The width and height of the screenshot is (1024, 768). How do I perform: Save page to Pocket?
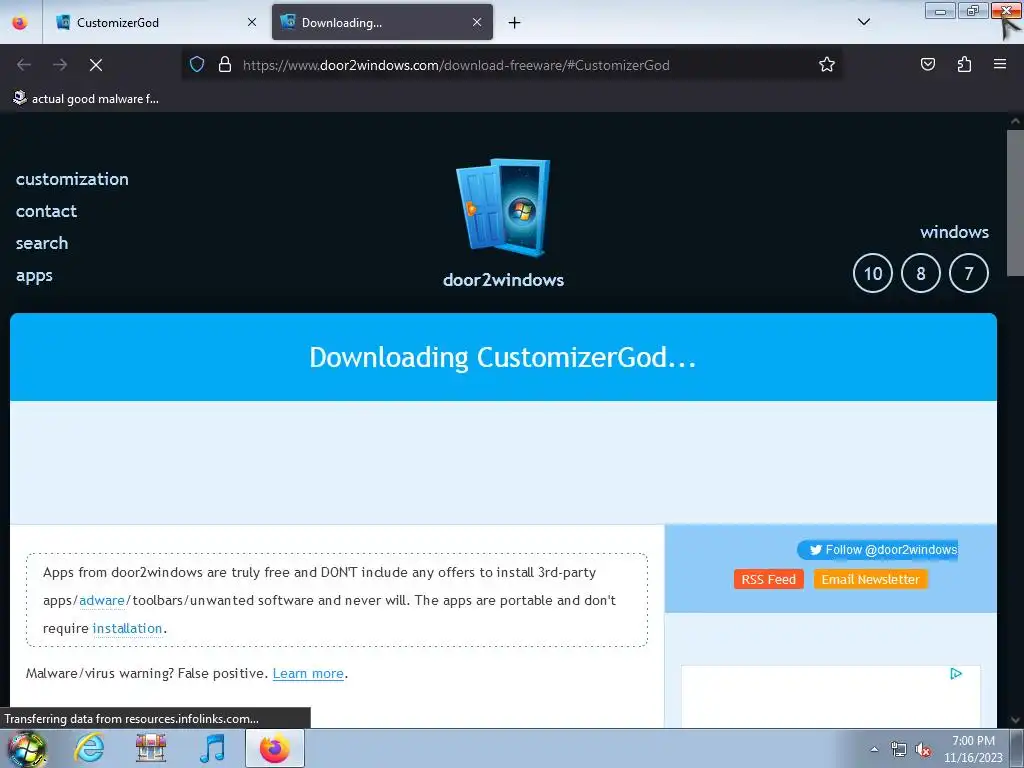(x=928, y=64)
